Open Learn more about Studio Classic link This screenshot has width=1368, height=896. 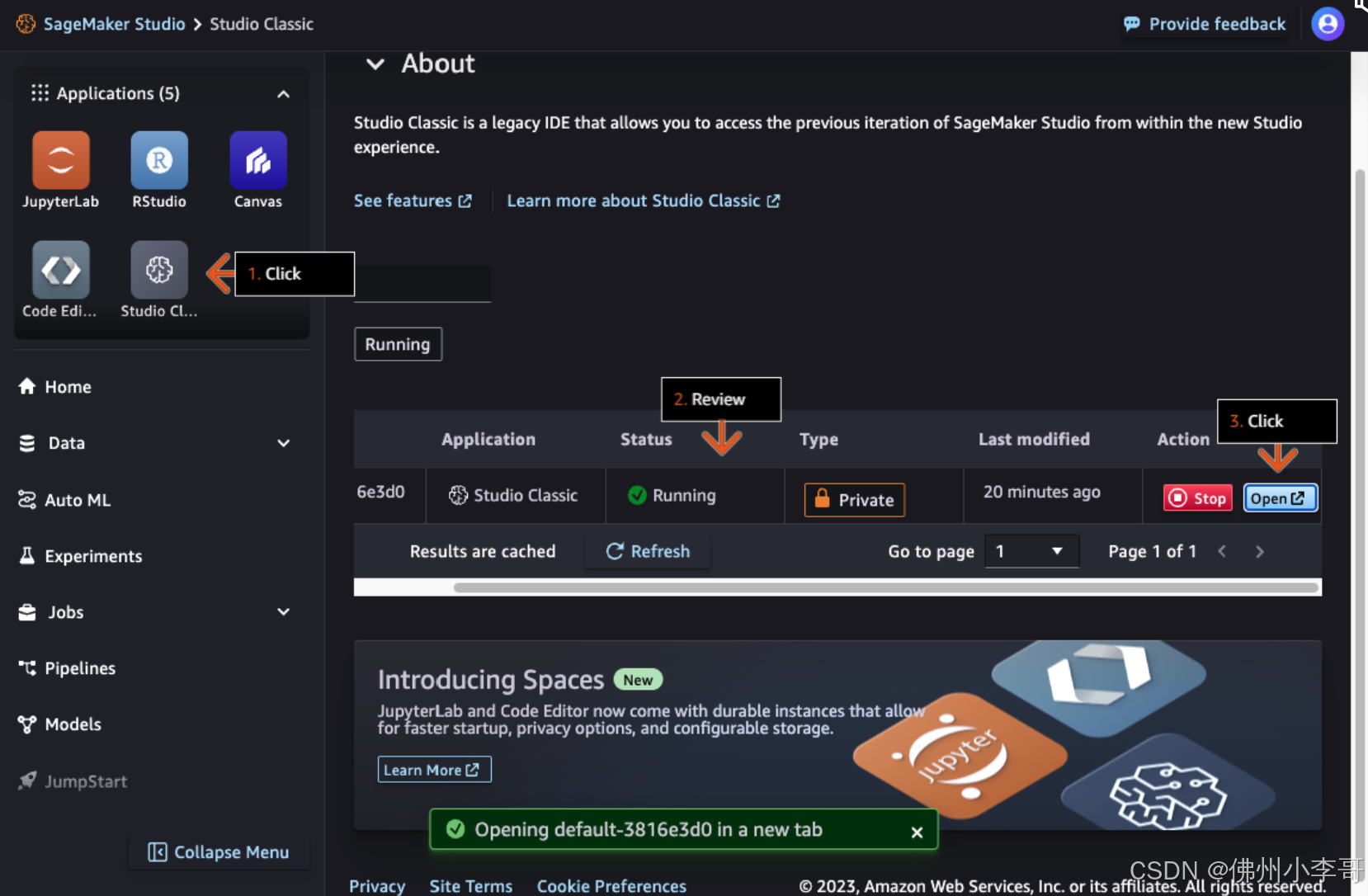[x=644, y=200]
